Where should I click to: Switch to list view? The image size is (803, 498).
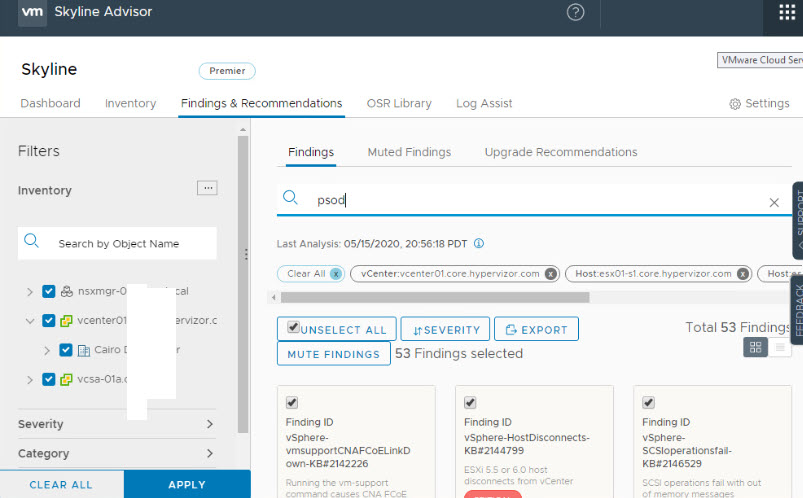780,347
